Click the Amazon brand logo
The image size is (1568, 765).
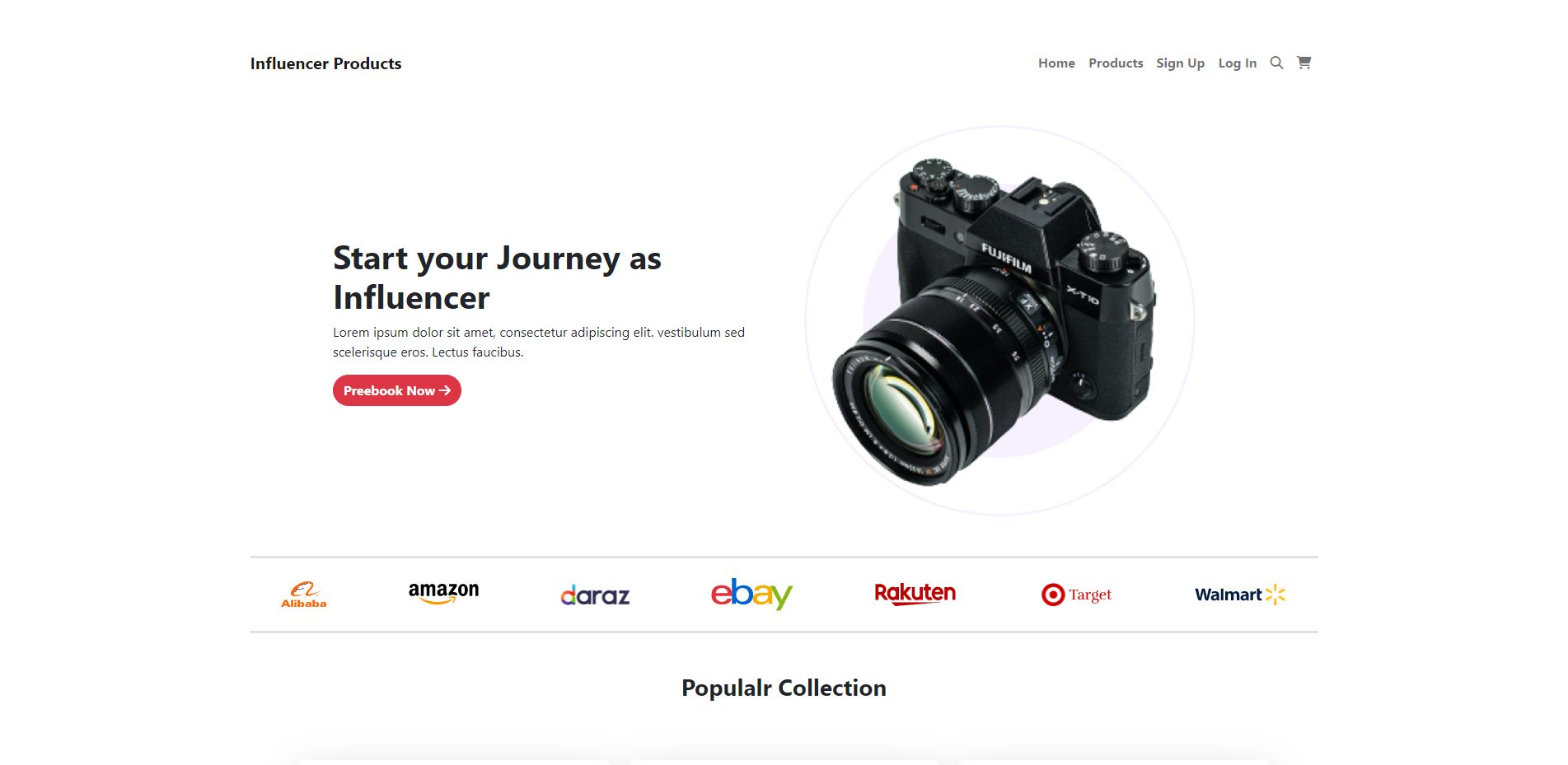443,594
